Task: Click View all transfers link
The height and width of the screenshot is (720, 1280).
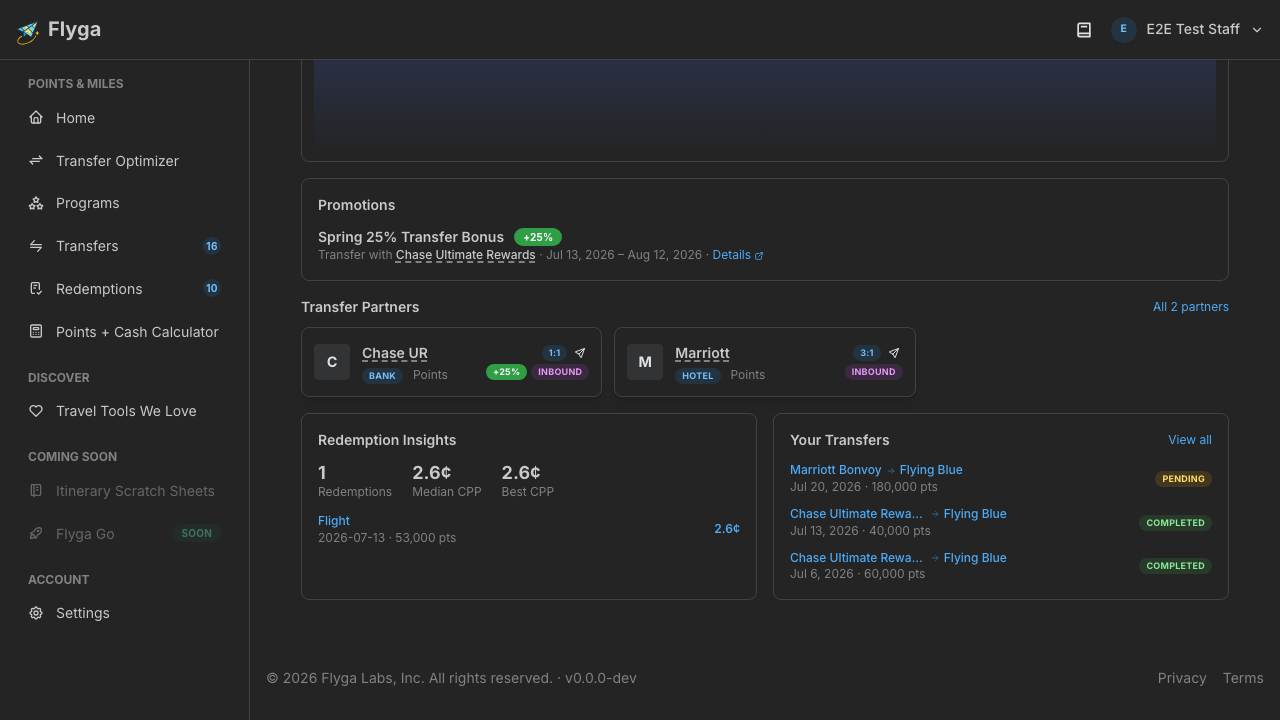Action: coord(1190,440)
